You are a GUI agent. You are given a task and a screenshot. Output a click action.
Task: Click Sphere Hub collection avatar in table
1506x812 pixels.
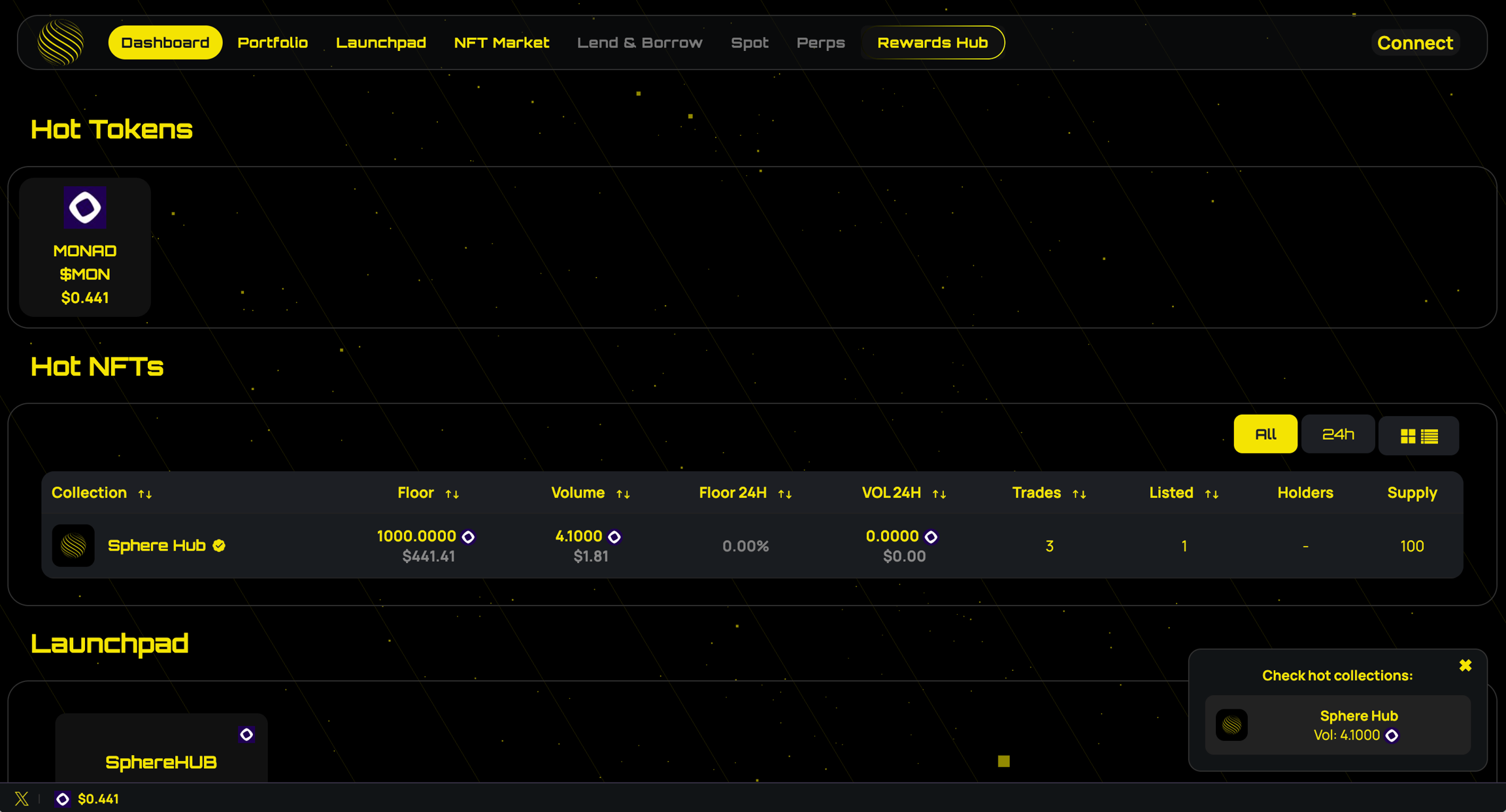[73, 545]
